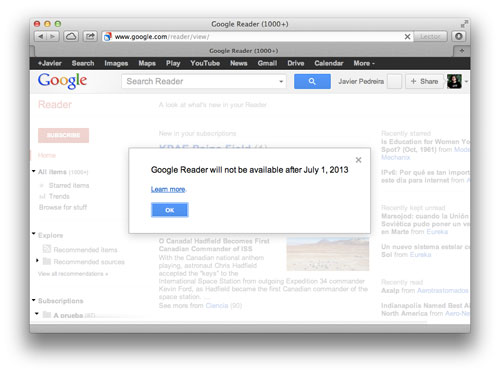Open Drive in the Google bar
500x374 pixels.
(x=296, y=63)
